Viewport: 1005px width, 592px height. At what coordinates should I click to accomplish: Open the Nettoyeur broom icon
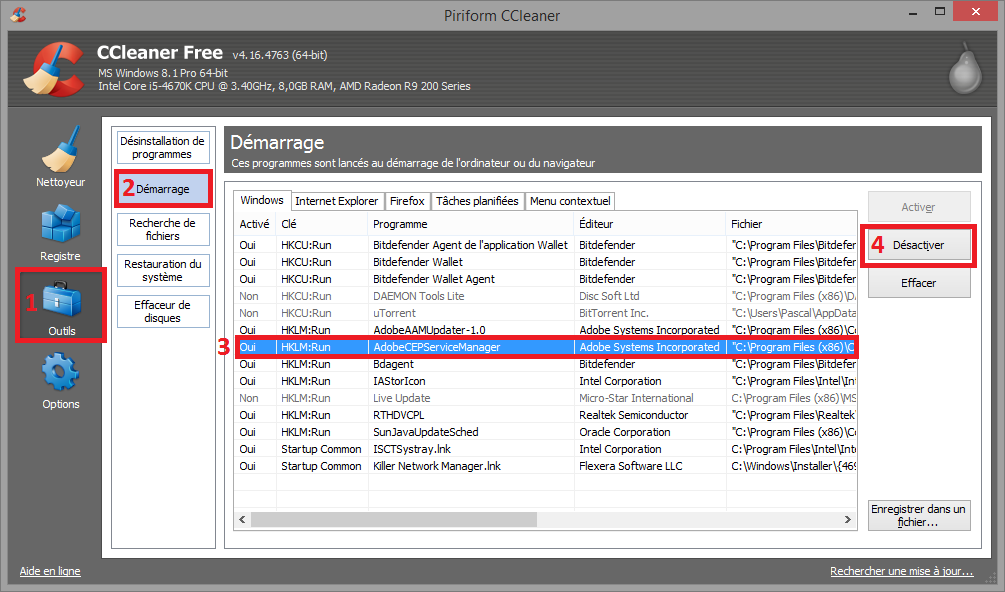61,152
